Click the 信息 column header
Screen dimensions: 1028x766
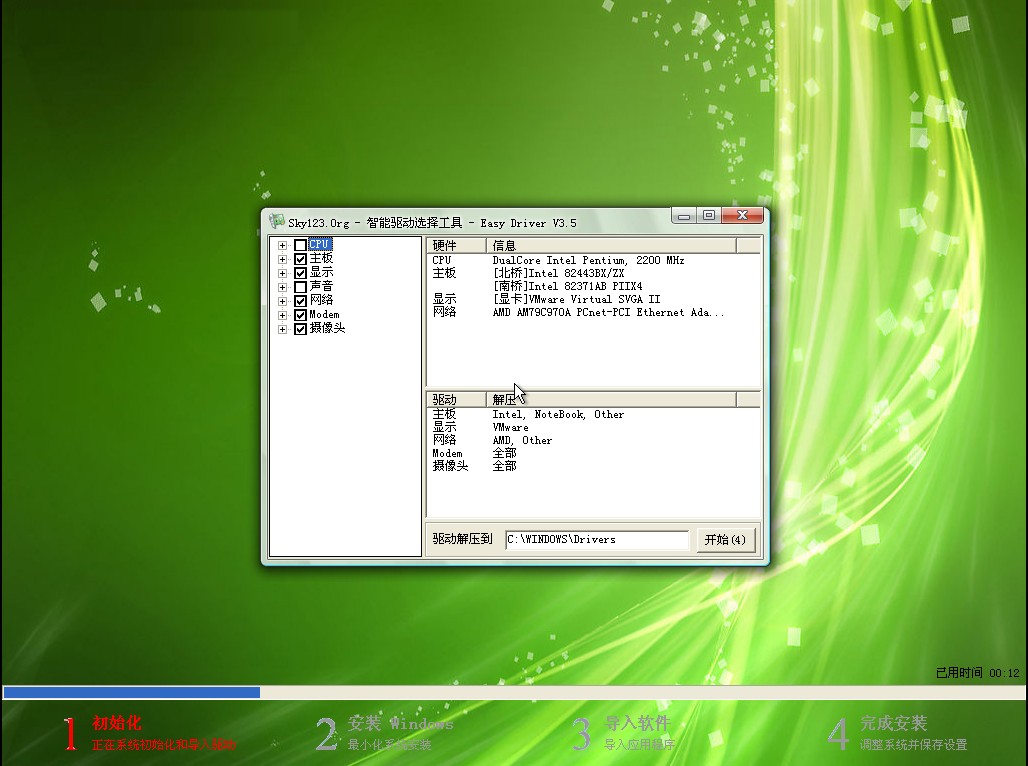610,246
